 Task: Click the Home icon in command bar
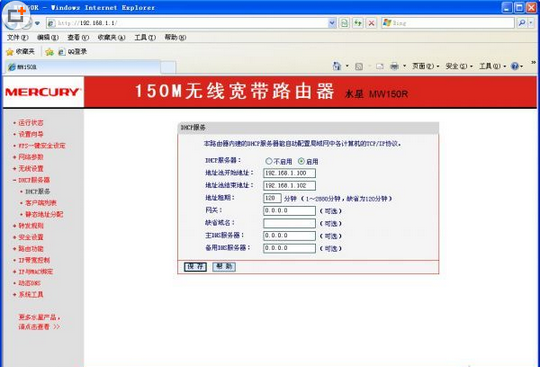337,66
